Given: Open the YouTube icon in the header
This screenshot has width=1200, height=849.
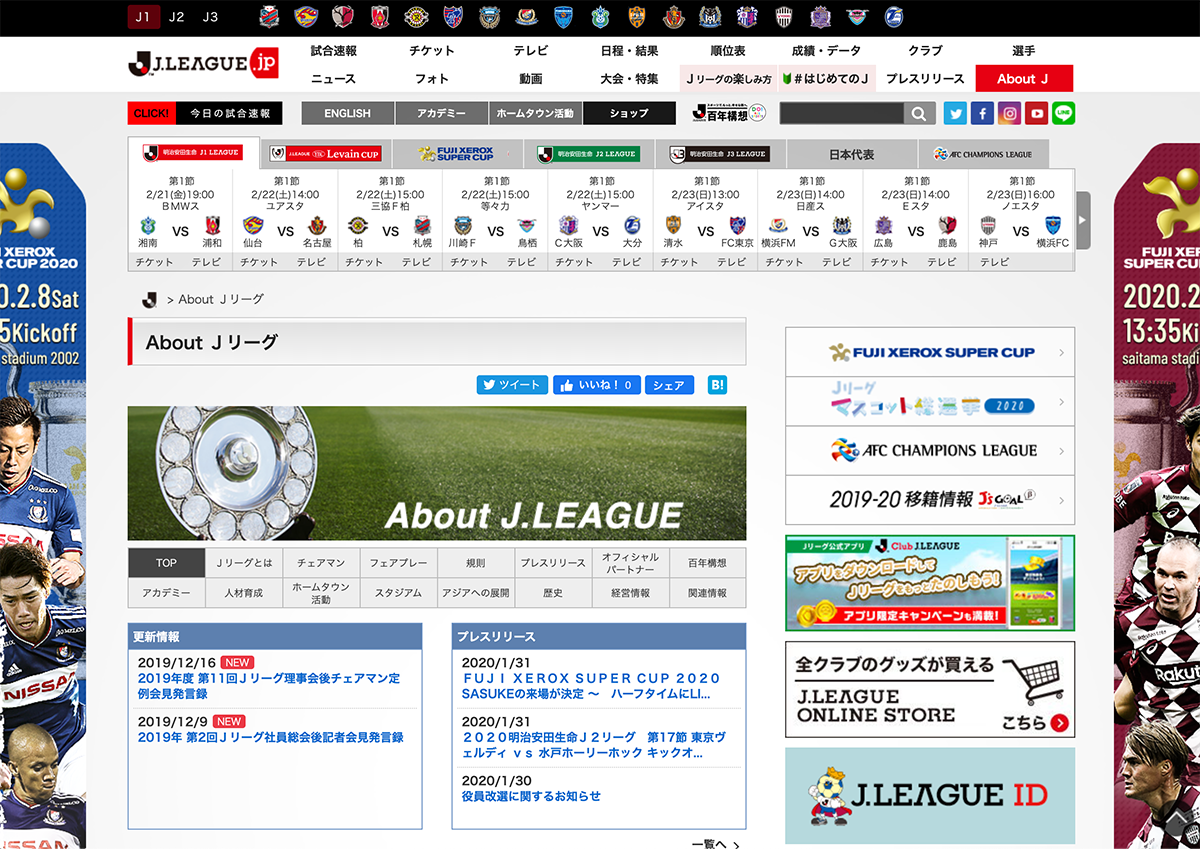Looking at the screenshot, I should click(1037, 113).
